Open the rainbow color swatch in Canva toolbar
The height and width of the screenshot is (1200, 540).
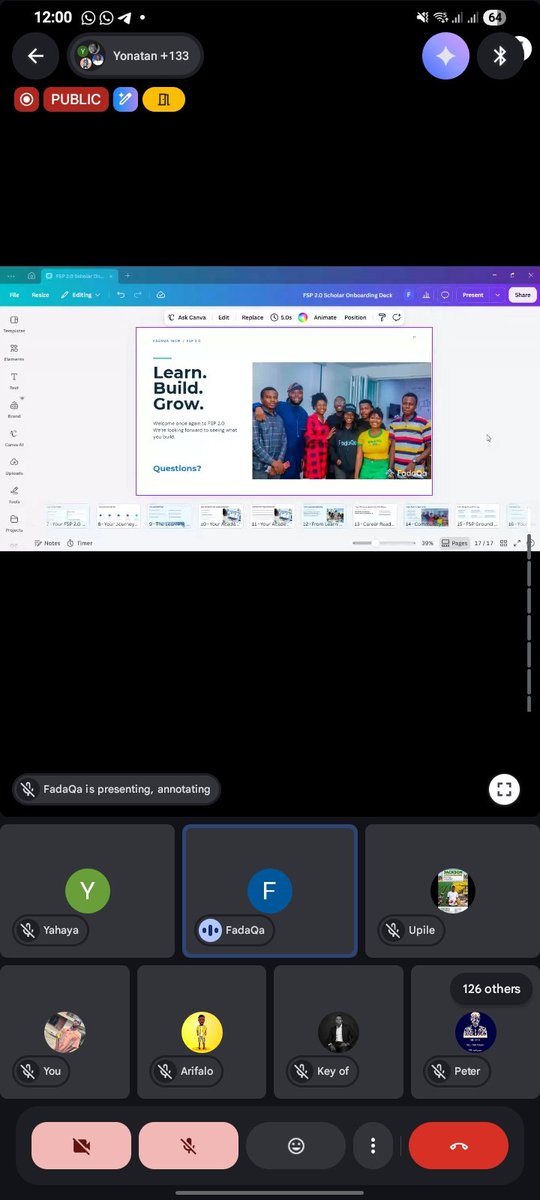tap(303, 317)
